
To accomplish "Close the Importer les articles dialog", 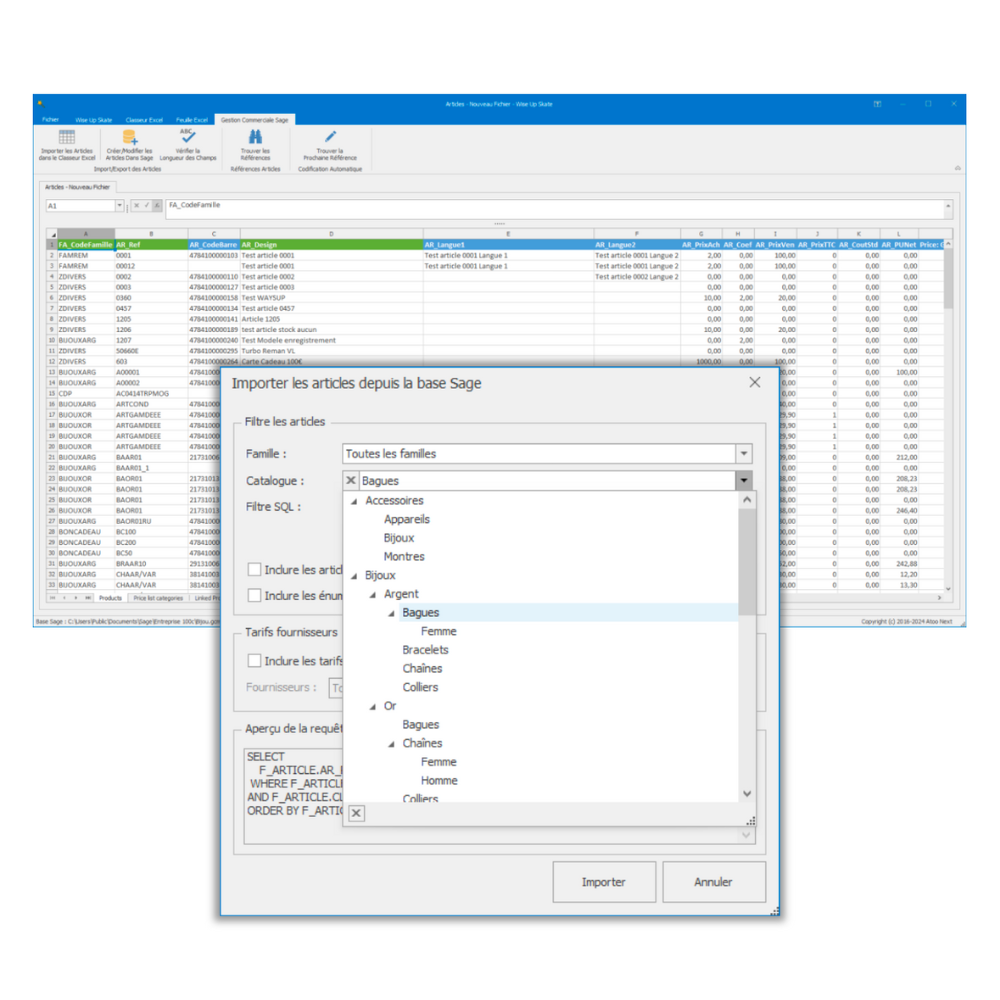I will click(x=755, y=382).
